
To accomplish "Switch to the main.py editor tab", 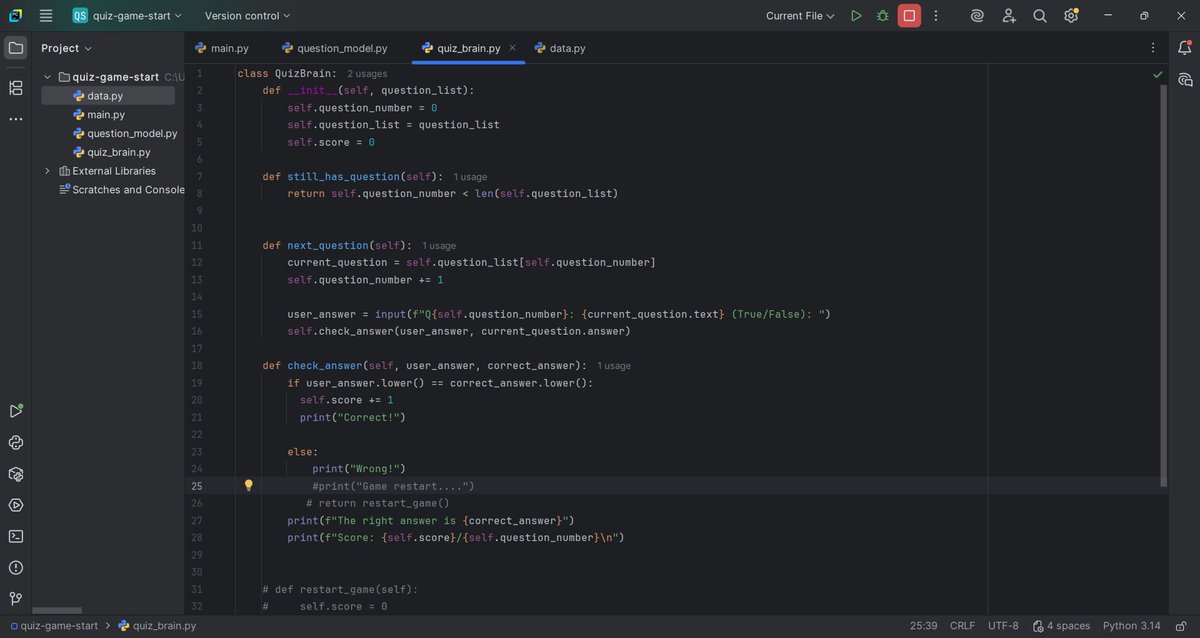I will (228, 47).
